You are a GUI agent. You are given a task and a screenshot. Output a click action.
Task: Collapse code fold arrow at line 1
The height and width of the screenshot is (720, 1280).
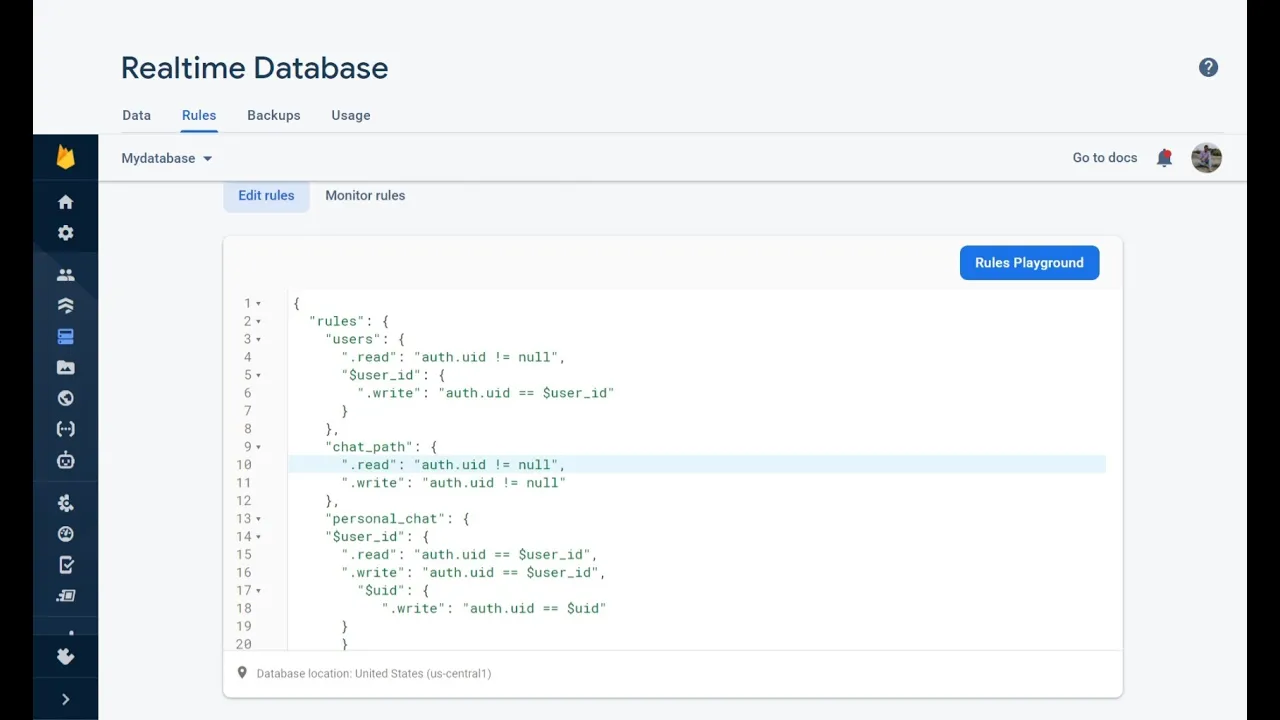coord(258,303)
